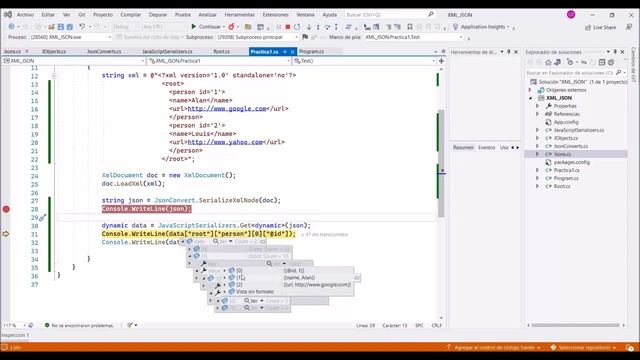The height and width of the screenshot is (360, 640).
Task: Open the google.com URL link in code
Action: [227, 109]
